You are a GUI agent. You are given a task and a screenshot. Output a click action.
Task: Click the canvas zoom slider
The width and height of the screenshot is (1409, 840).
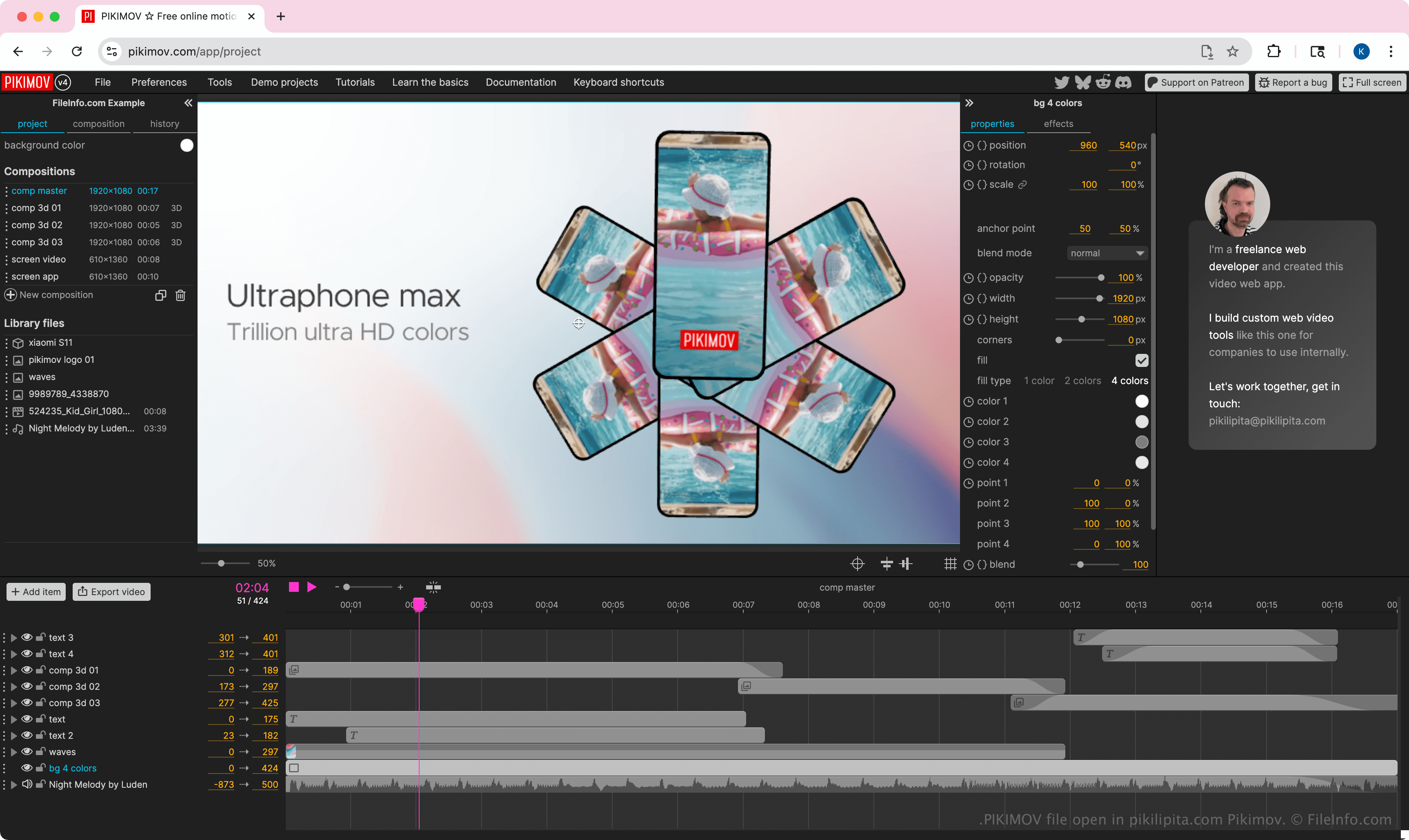225,564
